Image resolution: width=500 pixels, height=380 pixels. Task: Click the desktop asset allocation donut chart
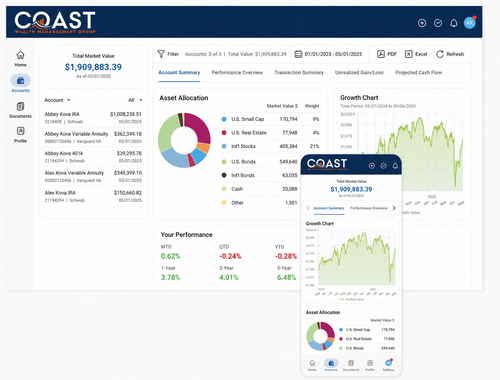pyautogui.click(x=184, y=140)
